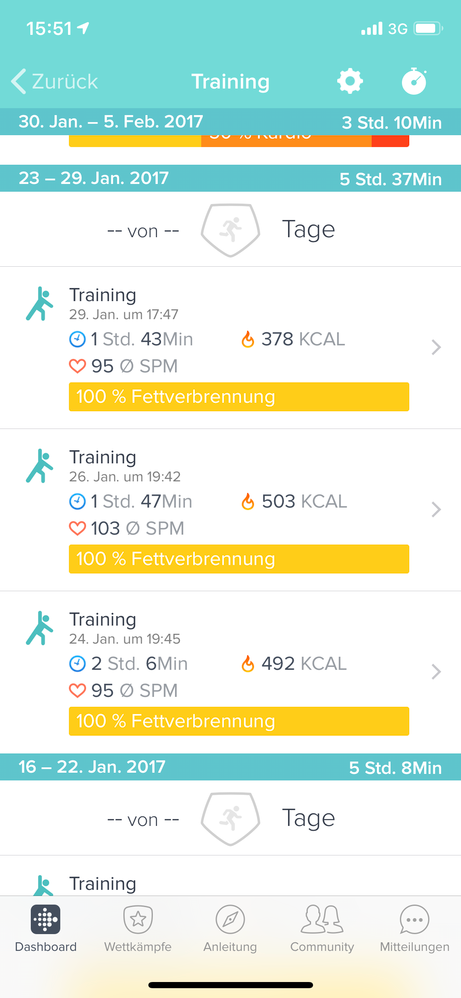Screen dimensions: 461x998
Task: Tap the 30. Jan. – 5. Feb. header
Action: tap(230, 122)
